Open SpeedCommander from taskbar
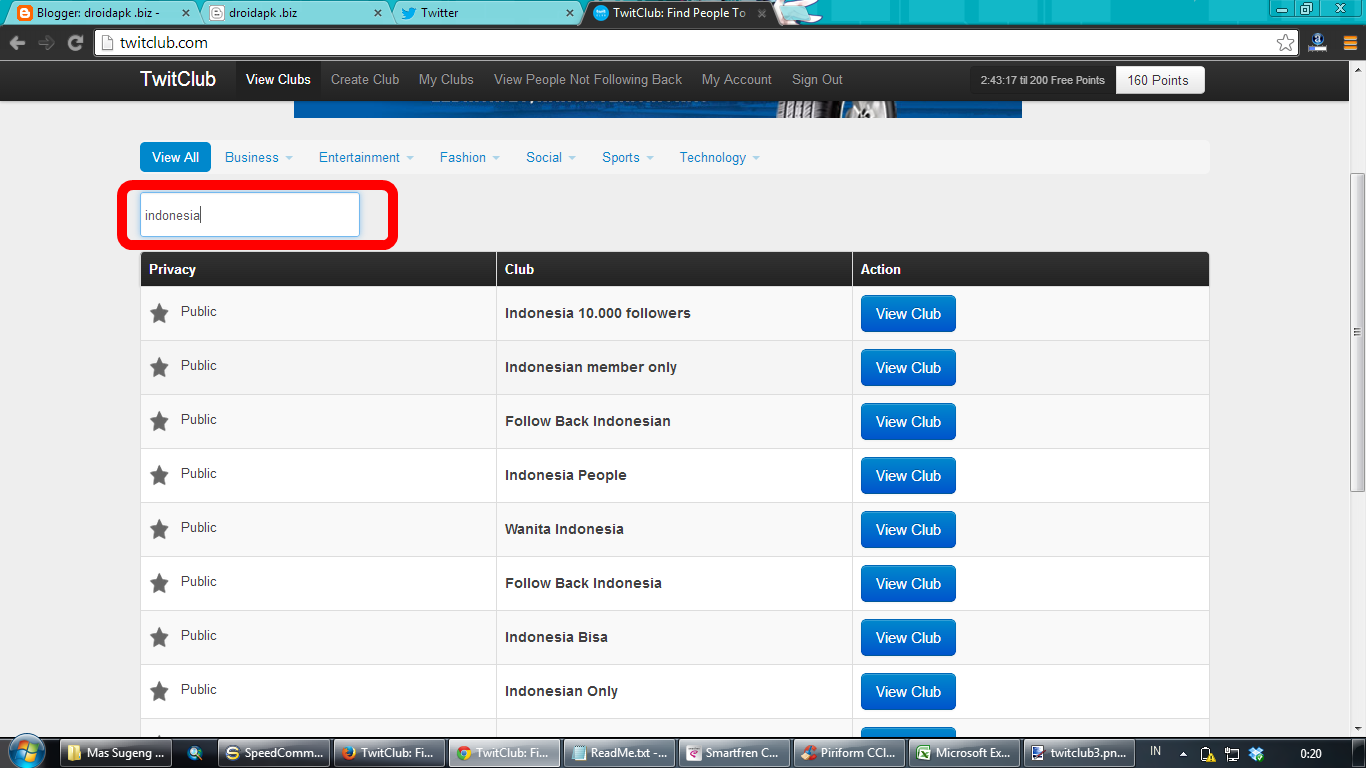 tap(273, 753)
